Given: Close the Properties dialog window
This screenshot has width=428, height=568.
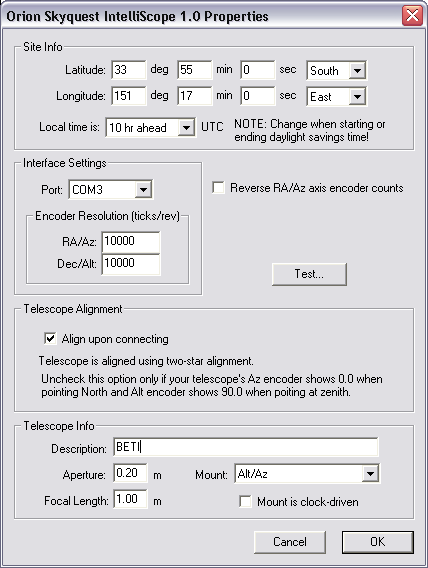Looking at the screenshot, I should pyautogui.click(x=412, y=16).
